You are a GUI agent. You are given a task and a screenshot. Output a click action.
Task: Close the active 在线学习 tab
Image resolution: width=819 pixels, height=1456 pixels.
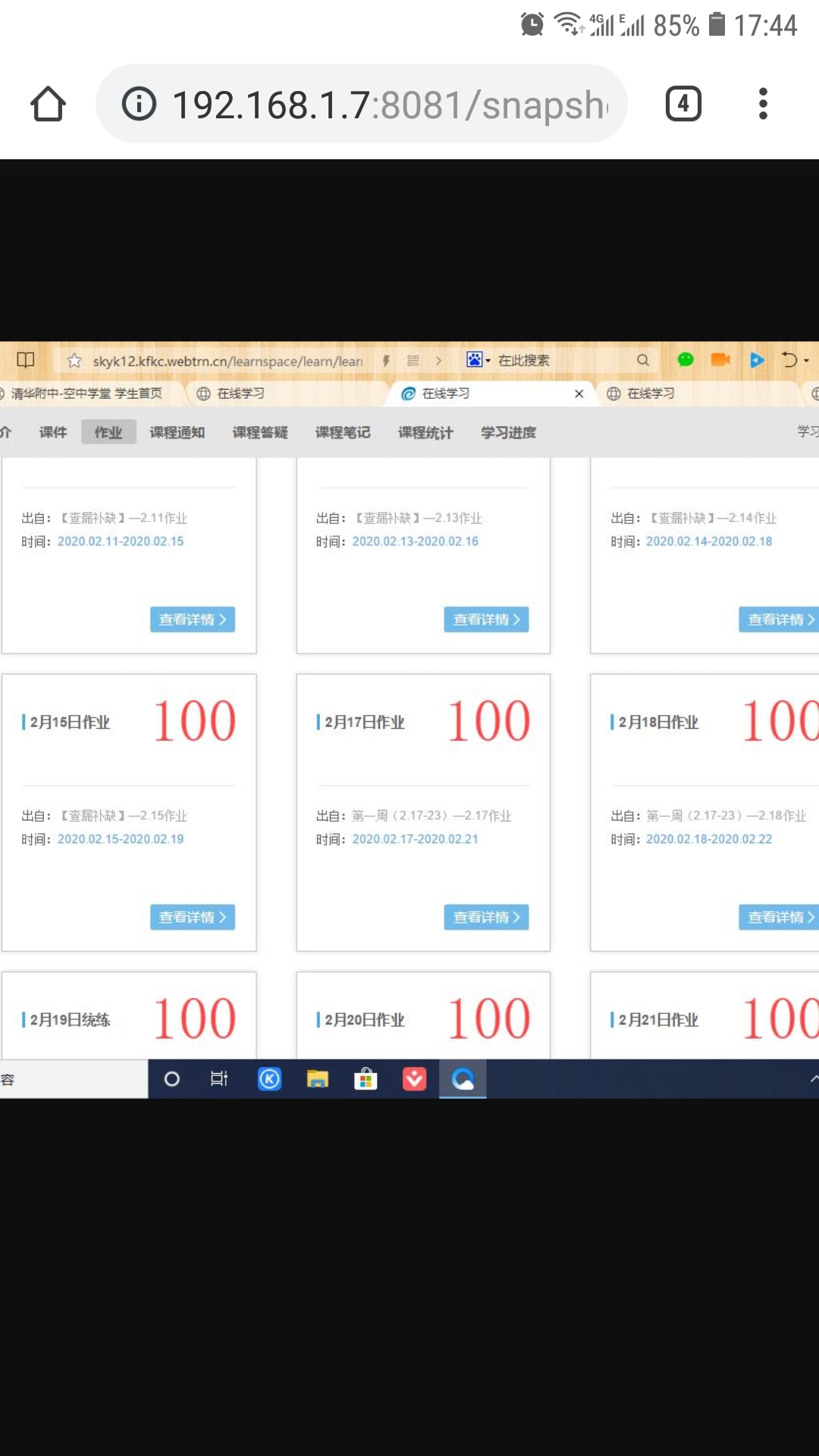(579, 394)
